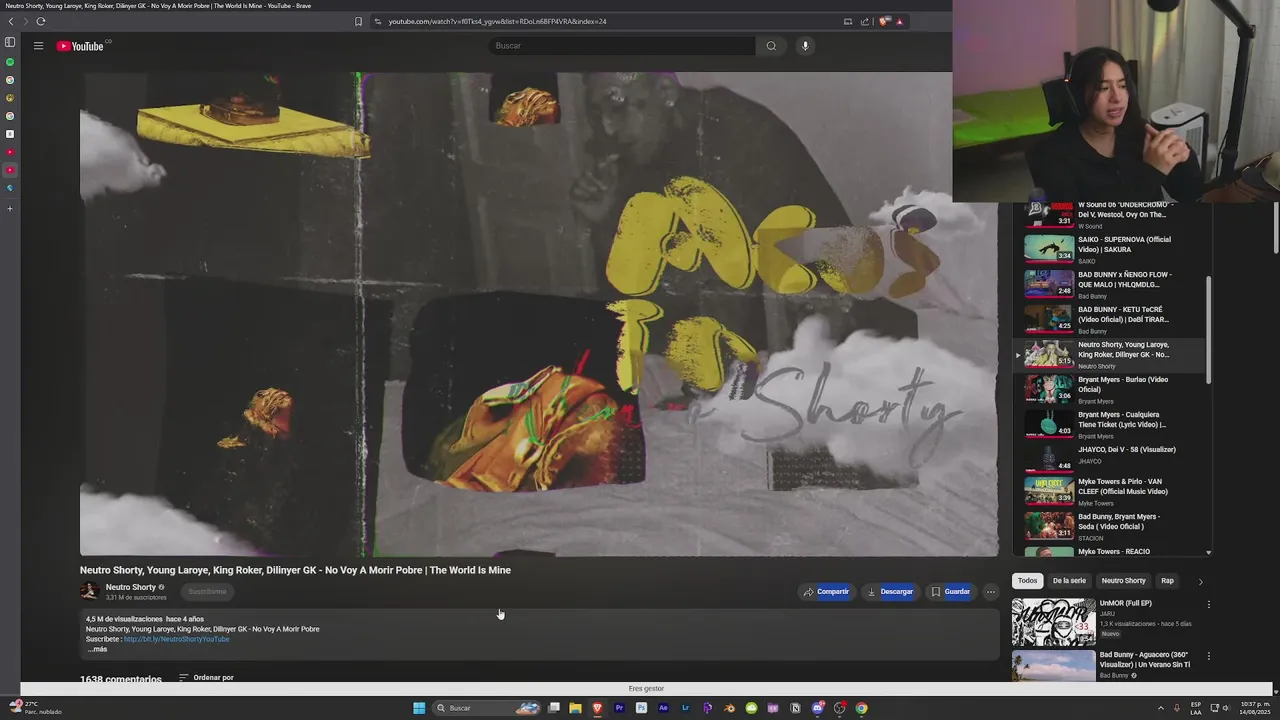Screen dimensions: 1280x720
Task: Open Brave browser taskbar icon
Action: (x=597, y=708)
